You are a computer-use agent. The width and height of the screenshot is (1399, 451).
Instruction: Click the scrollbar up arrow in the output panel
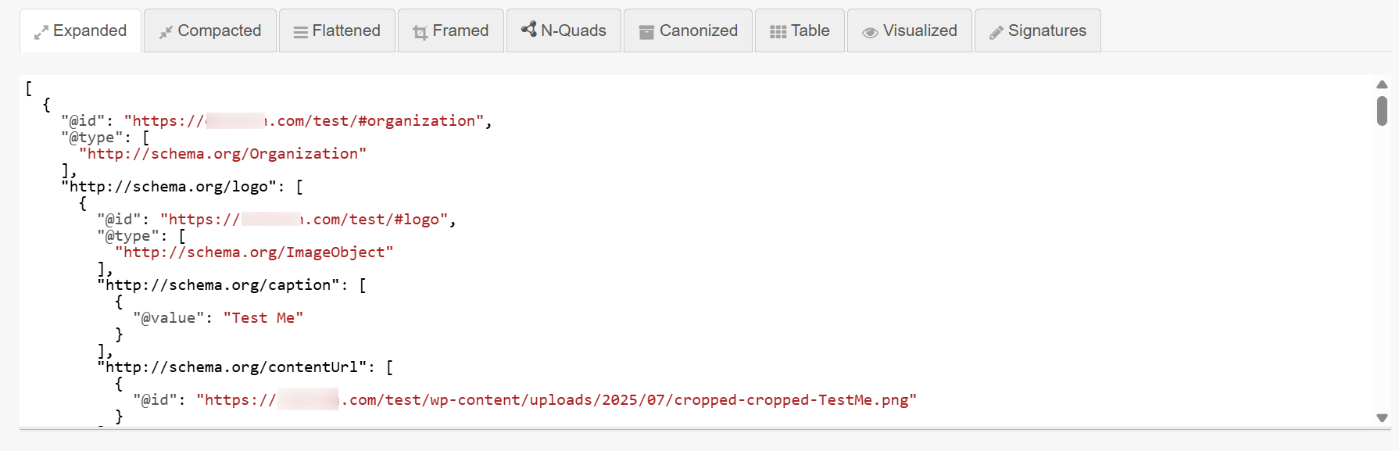pos(1382,84)
